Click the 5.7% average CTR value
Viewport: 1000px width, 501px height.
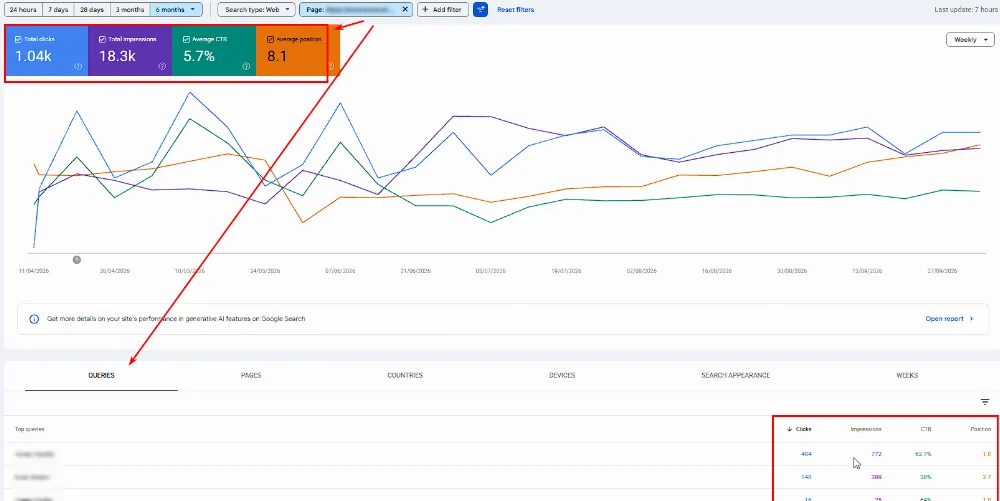pos(199,56)
